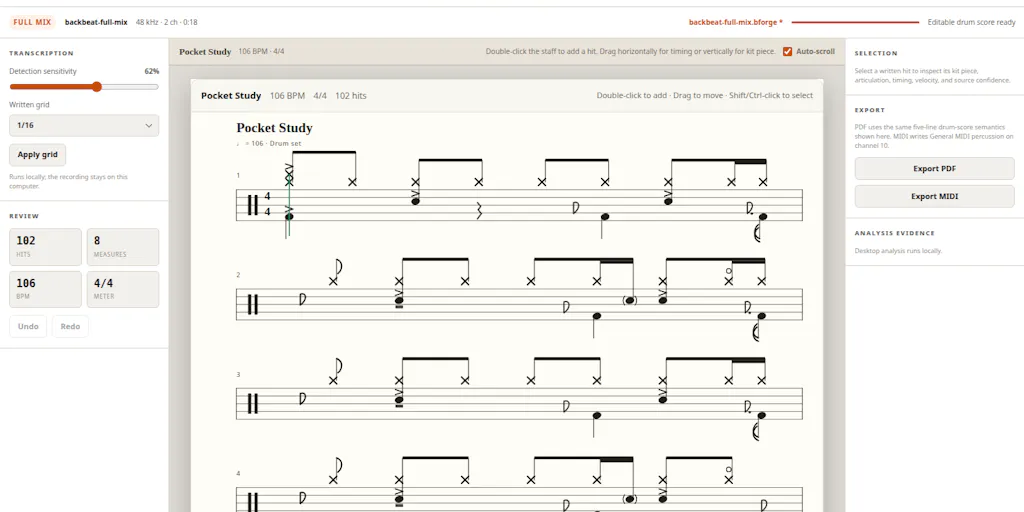Click the 4/4 time signature on the staff
The height and width of the screenshot is (512, 1024).
click(267, 204)
